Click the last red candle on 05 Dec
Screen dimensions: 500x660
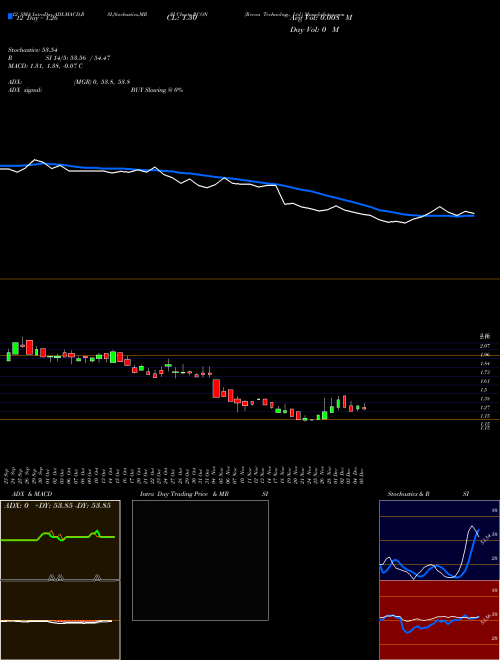pos(364,408)
